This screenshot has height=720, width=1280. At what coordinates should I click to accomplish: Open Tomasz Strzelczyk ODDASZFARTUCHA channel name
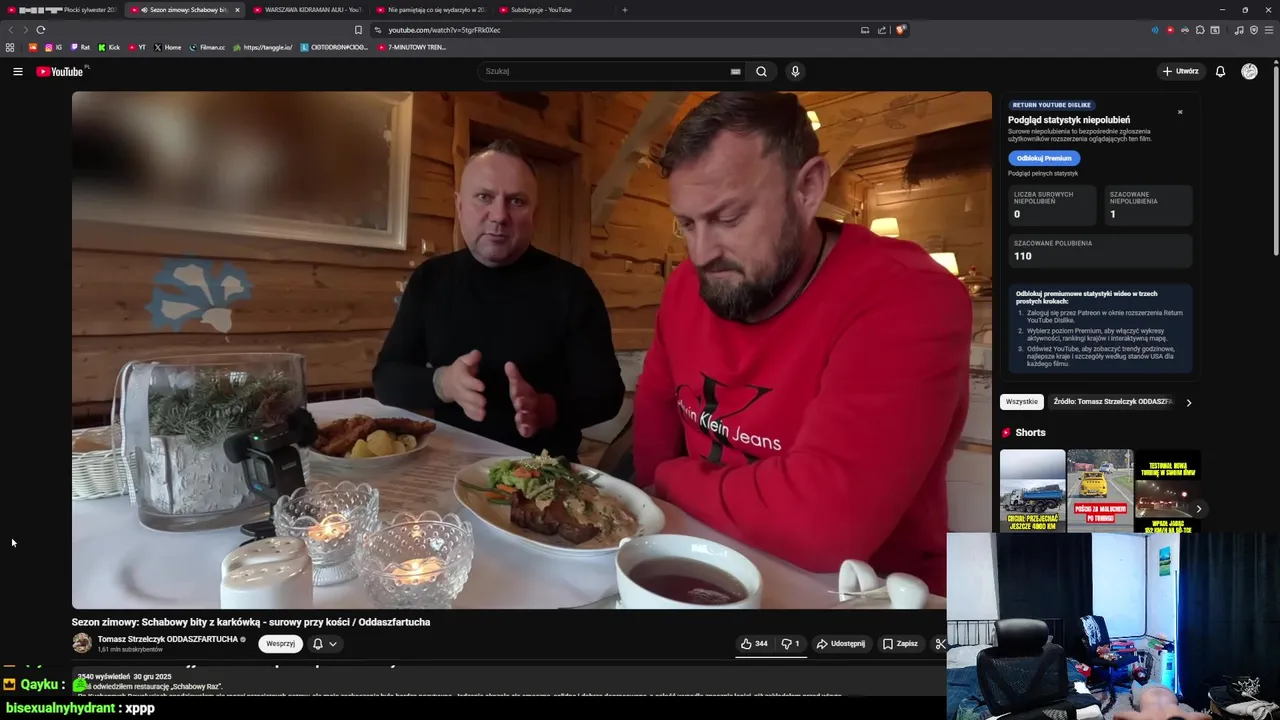click(168, 639)
